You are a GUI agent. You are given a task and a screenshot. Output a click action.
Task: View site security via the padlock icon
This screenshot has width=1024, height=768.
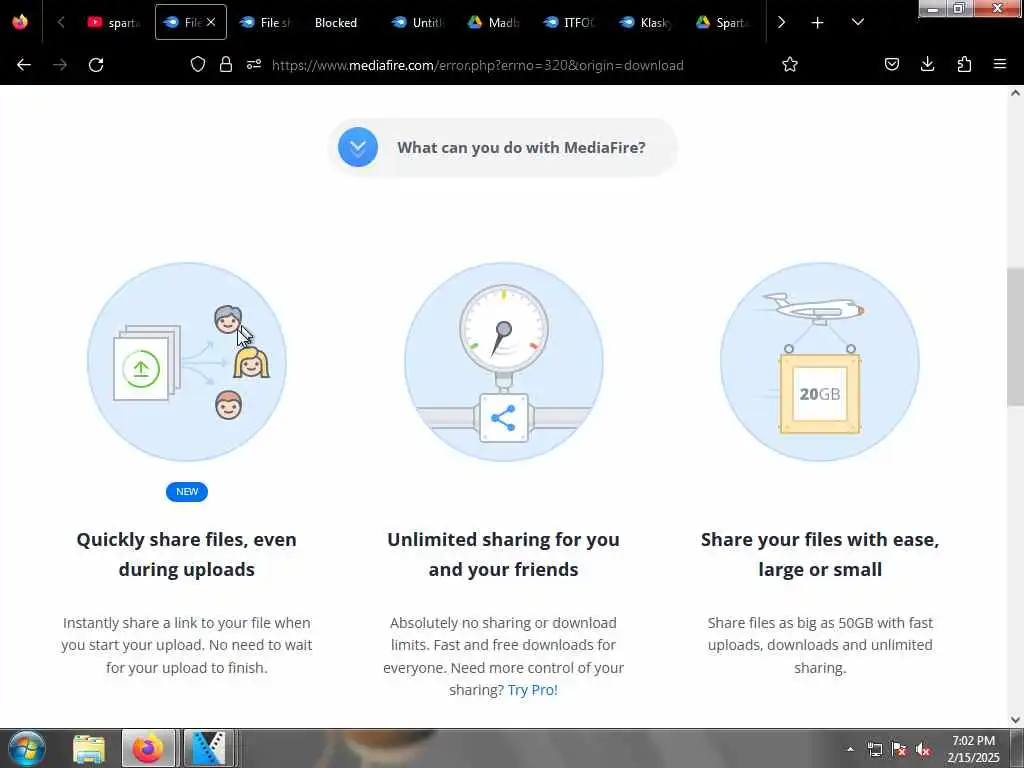[x=226, y=65]
